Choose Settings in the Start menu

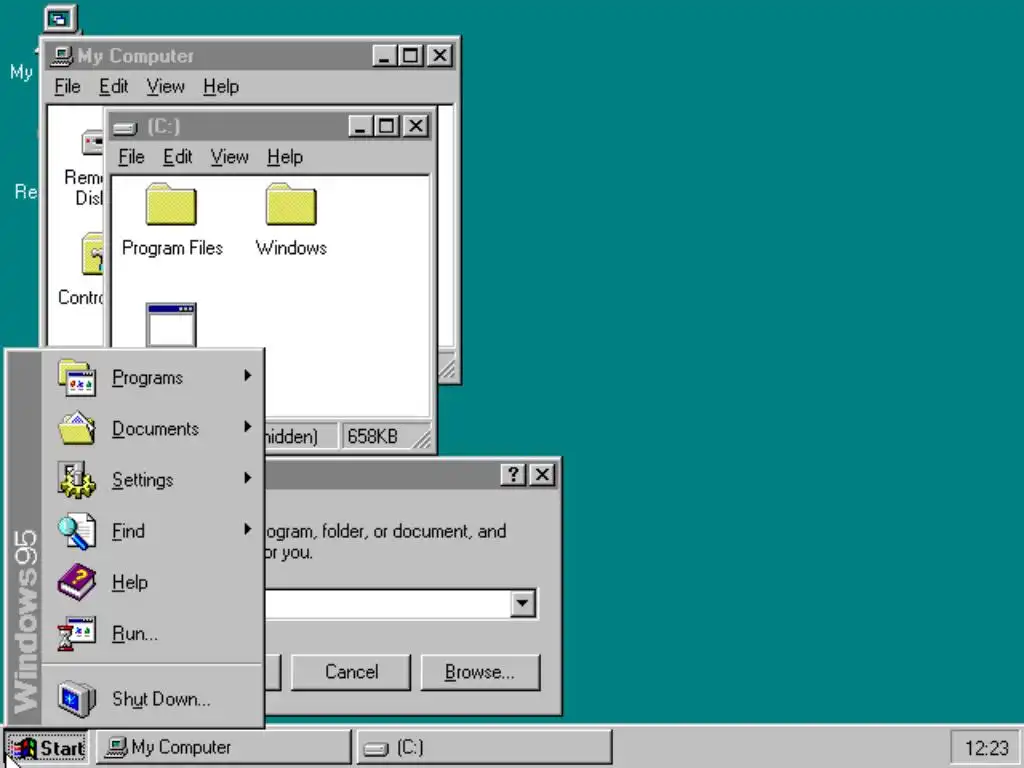[x=154, y=480]
